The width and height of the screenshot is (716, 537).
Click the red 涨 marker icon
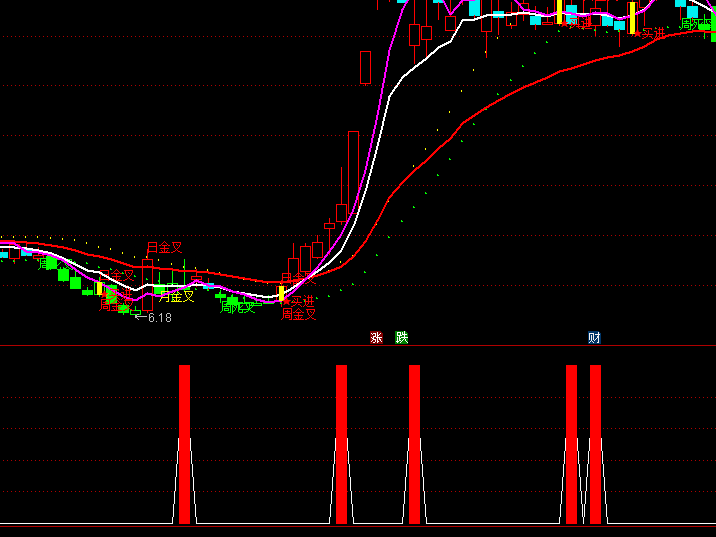point(377,338)
